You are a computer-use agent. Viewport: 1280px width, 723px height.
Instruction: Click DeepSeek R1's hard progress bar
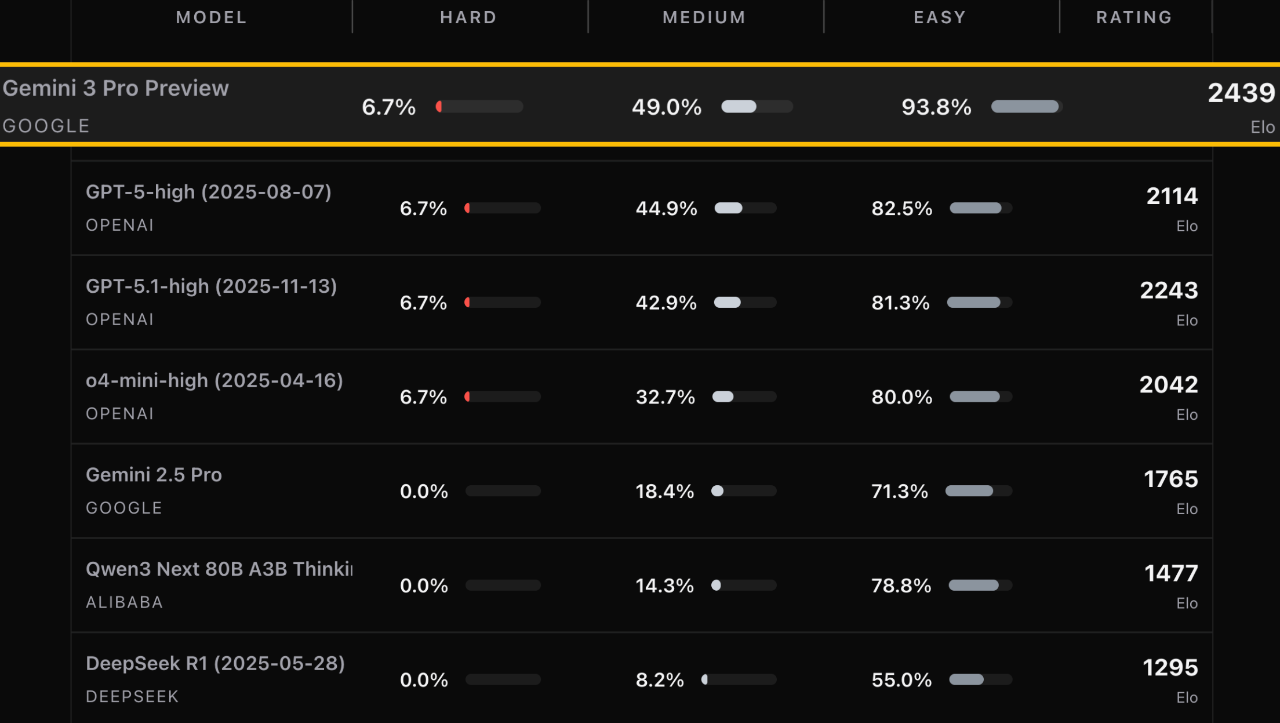pyautogui.click(x=503, y=680)
